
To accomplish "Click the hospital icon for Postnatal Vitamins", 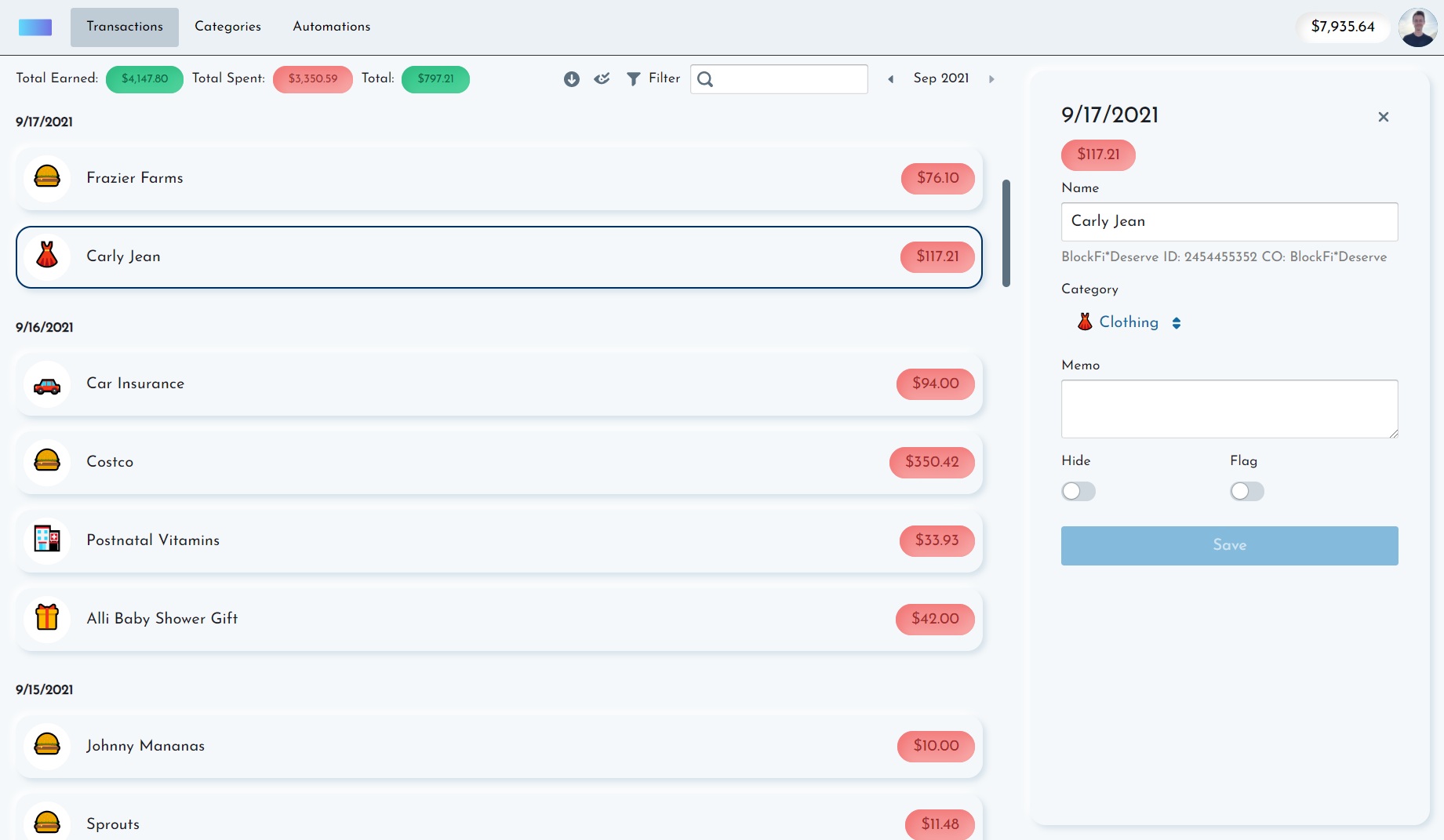I will [47, 540].
